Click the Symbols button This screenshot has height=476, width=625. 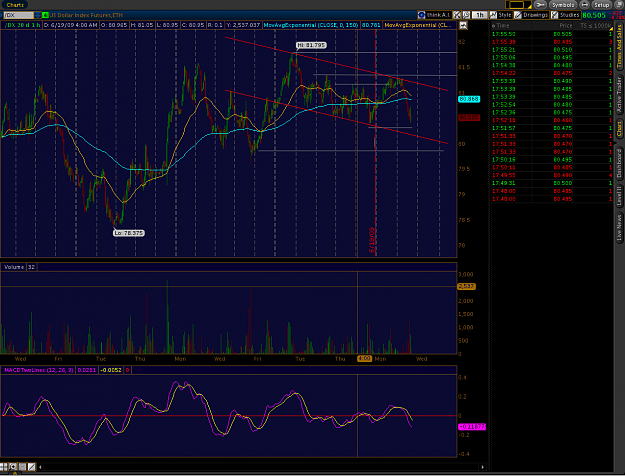[x=562, y=5]
